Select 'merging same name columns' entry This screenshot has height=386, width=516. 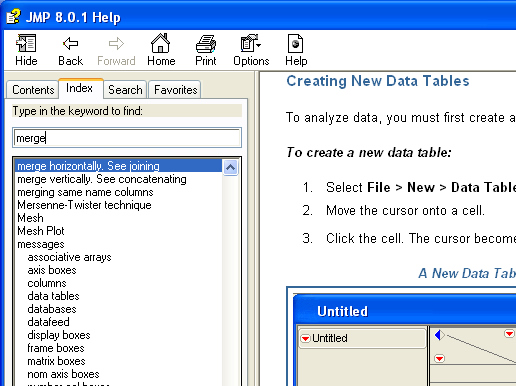pos(85,192)
